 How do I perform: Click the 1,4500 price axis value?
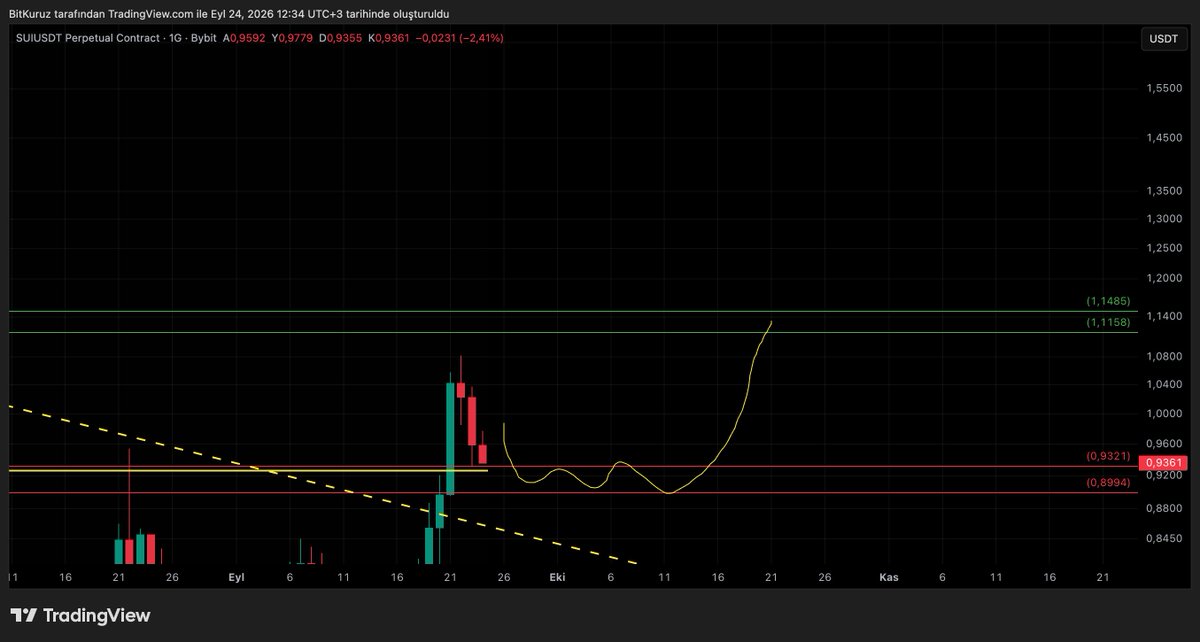[x=1164, y=139]
